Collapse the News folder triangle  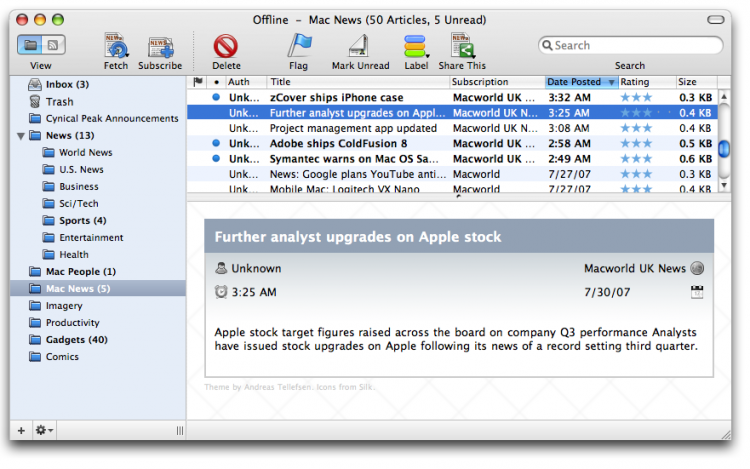(21, 136)
